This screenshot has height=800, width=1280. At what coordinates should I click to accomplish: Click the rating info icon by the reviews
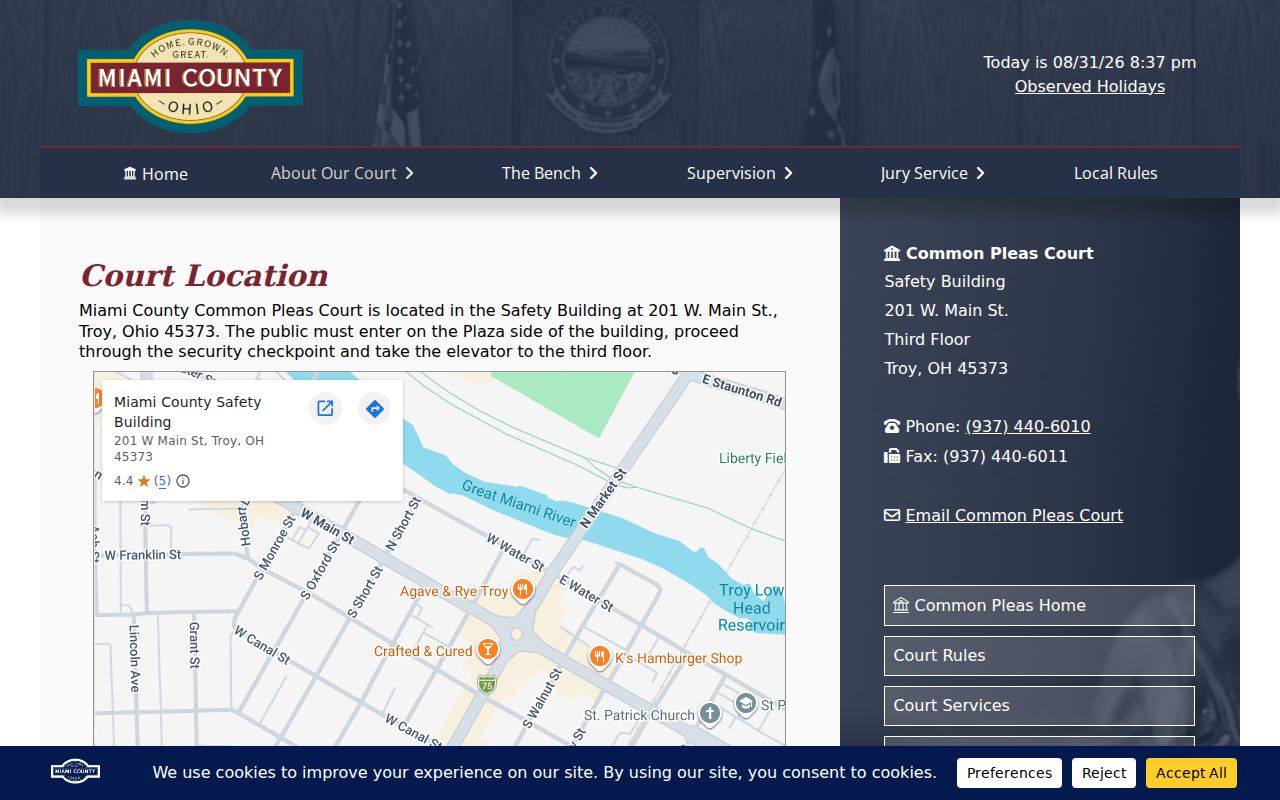pyautogui.click(x=183, y=481)
